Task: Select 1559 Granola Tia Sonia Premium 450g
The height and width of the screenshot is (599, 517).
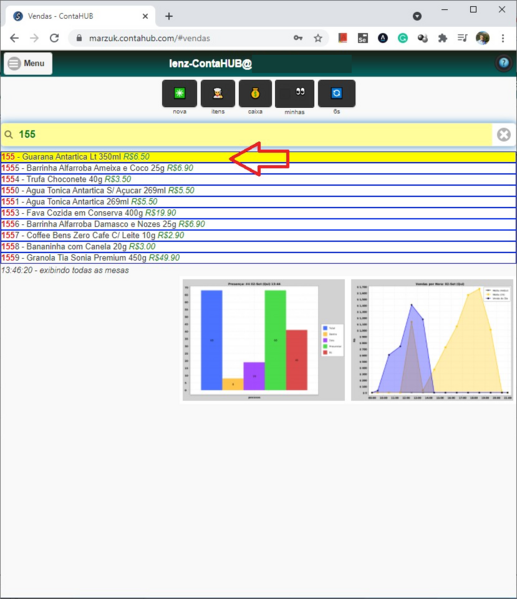Action: pyautogui.click(x=258, y=258)
